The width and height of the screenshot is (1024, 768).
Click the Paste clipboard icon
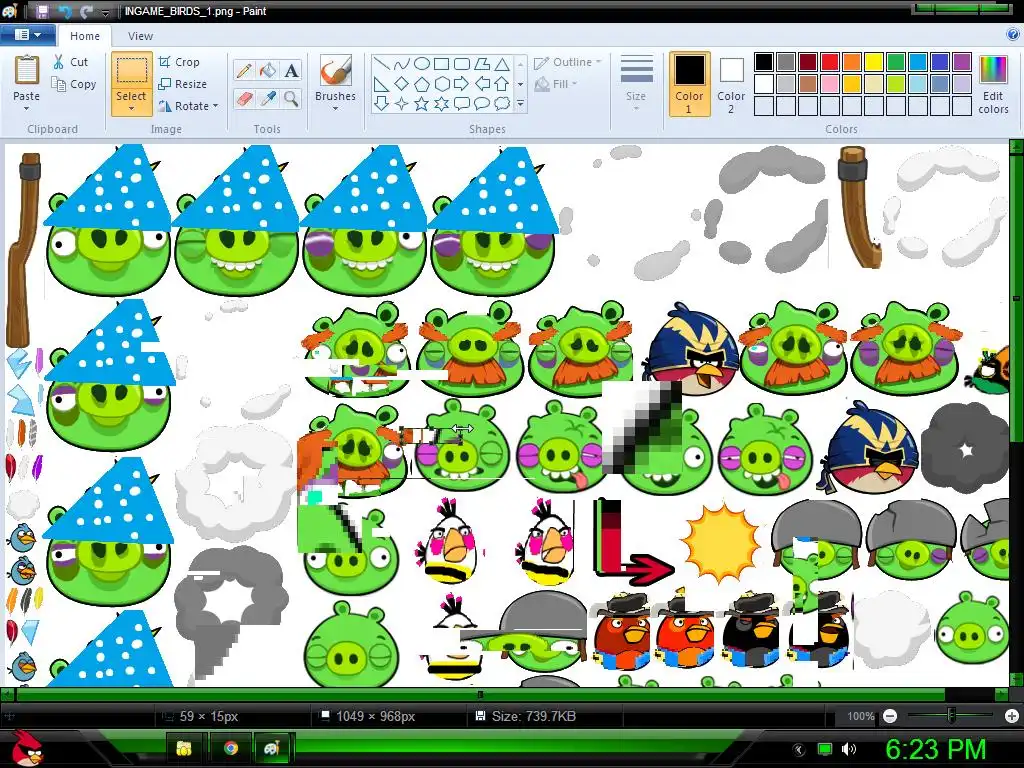(x=27, y=71)
